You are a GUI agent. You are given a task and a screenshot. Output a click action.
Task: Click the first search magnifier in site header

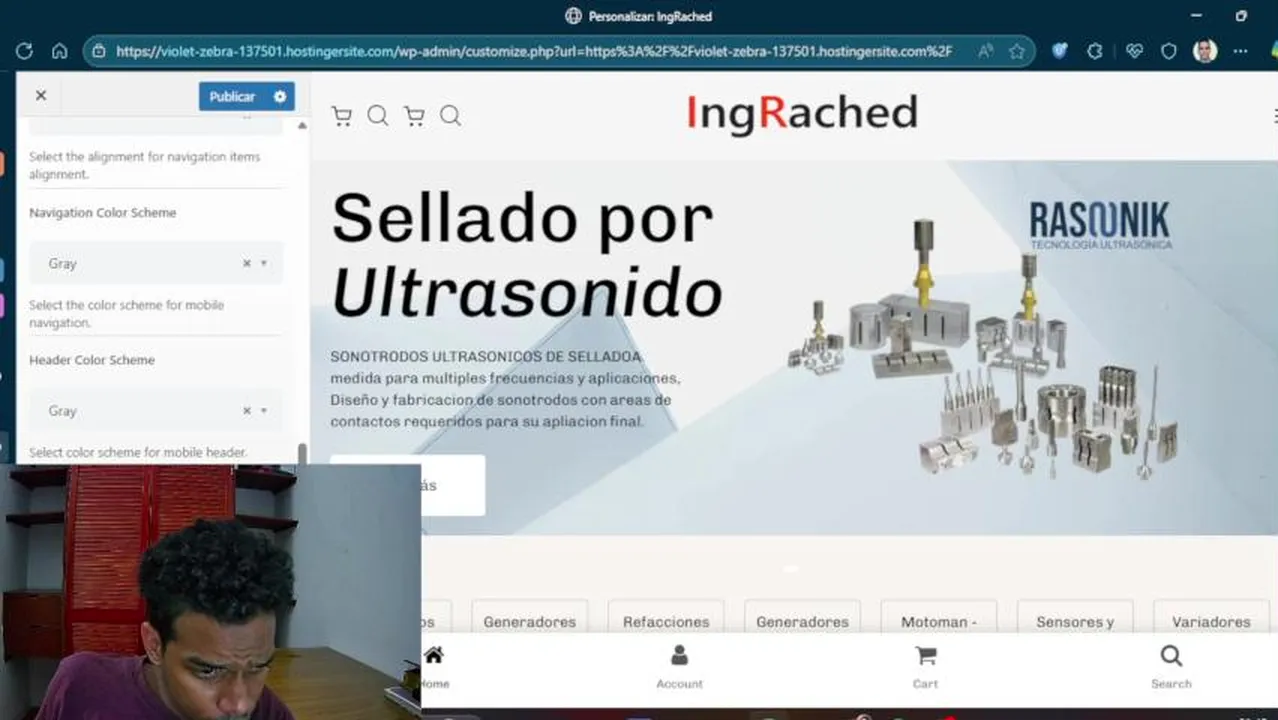point(378,116)
